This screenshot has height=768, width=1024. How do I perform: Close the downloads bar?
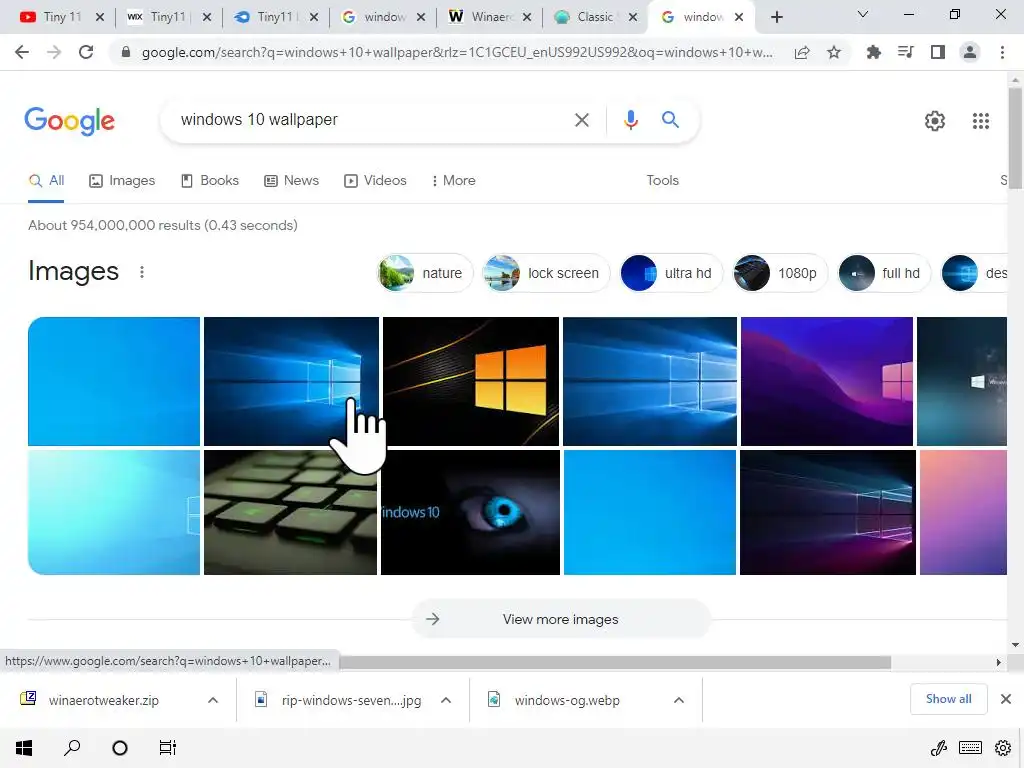tap(1006, 699)
